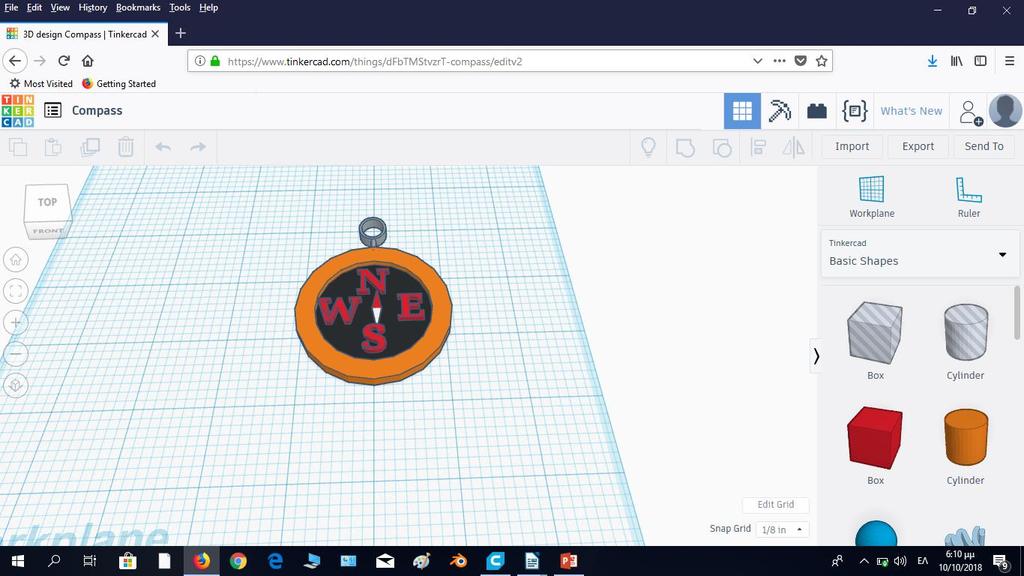This screenshot has width=1024, height=576.
Task: Click the Align tool icon
Action: (758, 147)
